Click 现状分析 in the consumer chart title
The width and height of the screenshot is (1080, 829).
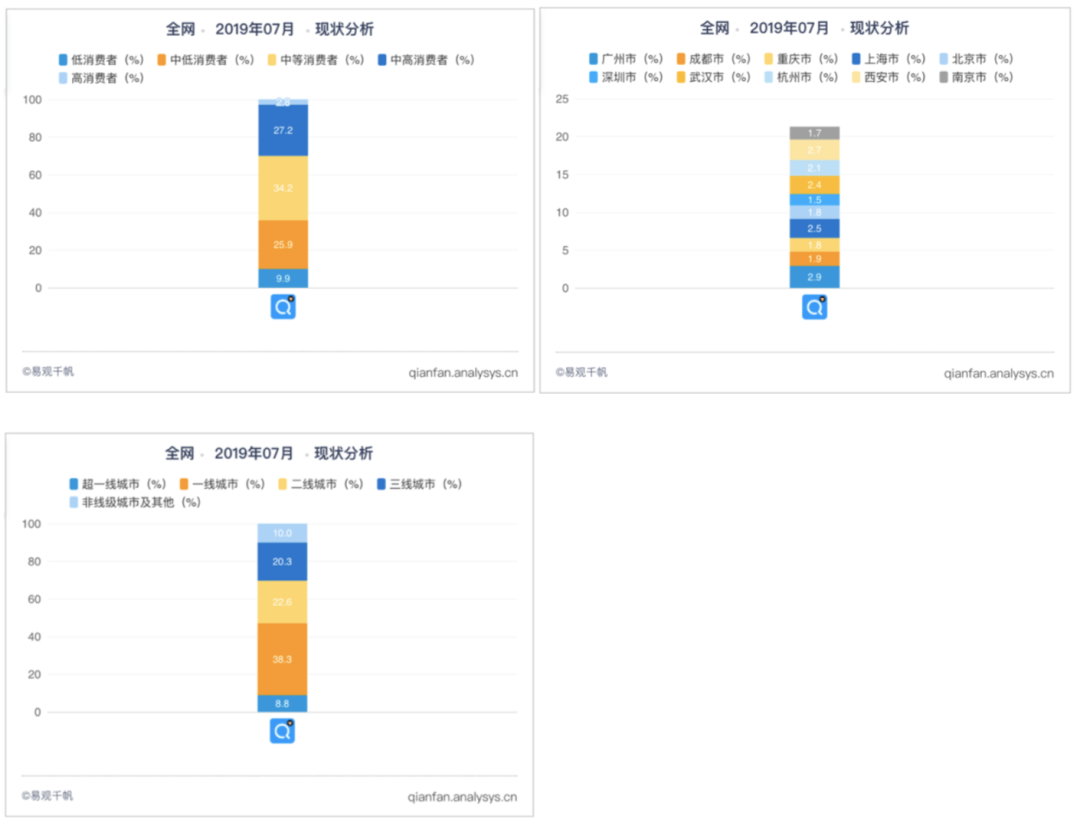coord(344,29)
